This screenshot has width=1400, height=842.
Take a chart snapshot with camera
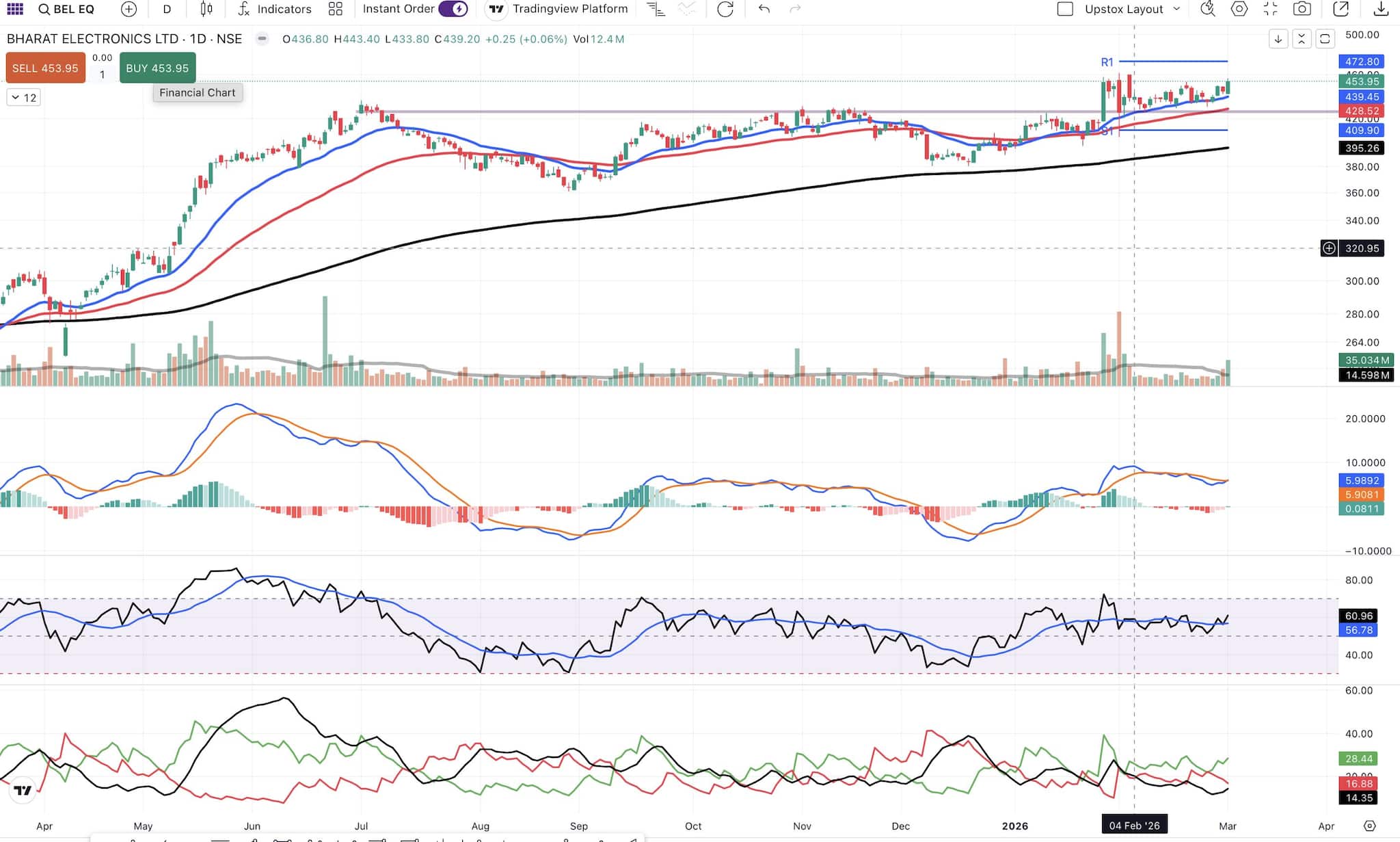pyautogui.click(x=1302, y=9)
